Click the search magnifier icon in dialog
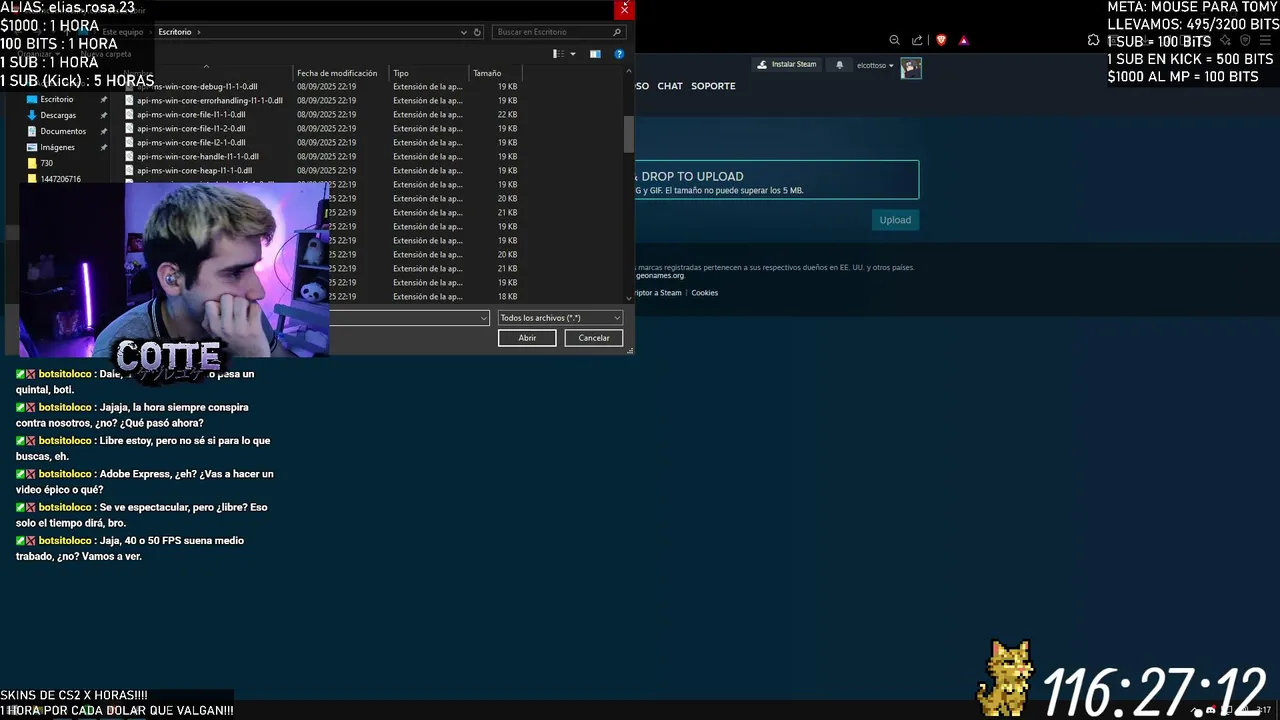Image resolution: width=1280 pixels, height=720 pixels. tap(618, 32)
